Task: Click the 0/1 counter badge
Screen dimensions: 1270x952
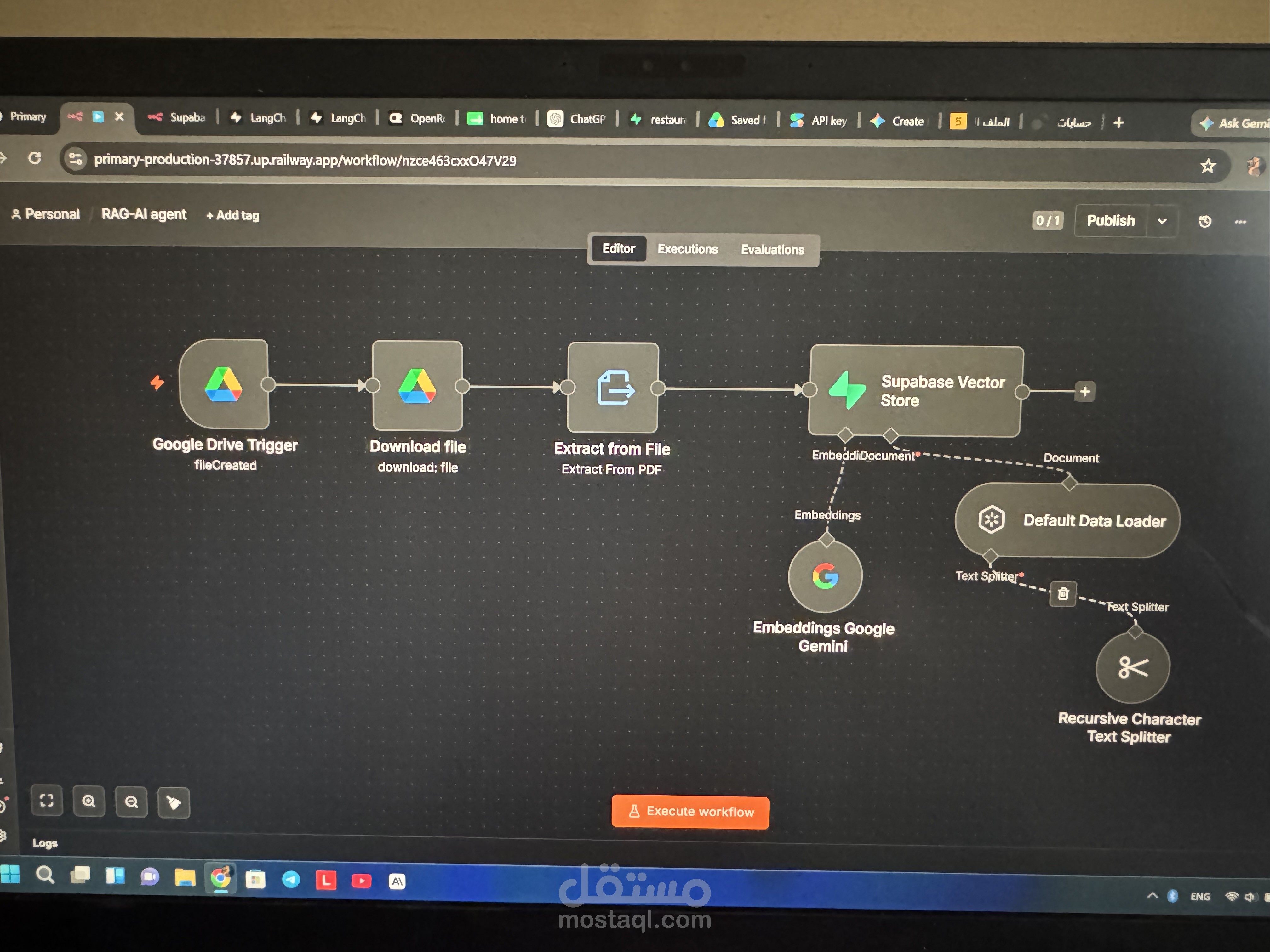Action: pos(1048,221)
